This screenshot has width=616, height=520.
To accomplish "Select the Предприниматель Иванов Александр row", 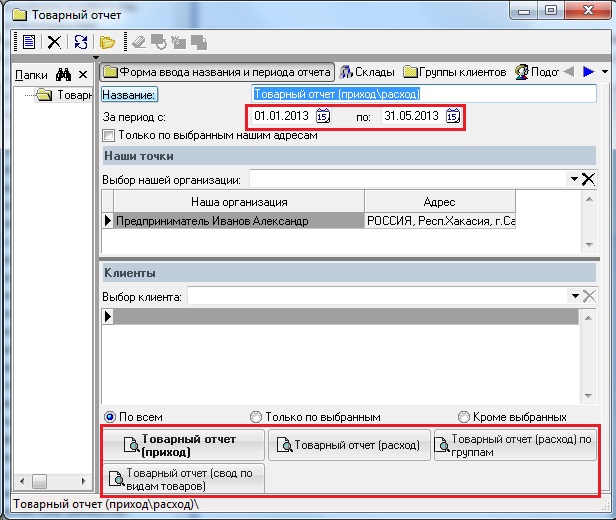I will coord(239,221).
